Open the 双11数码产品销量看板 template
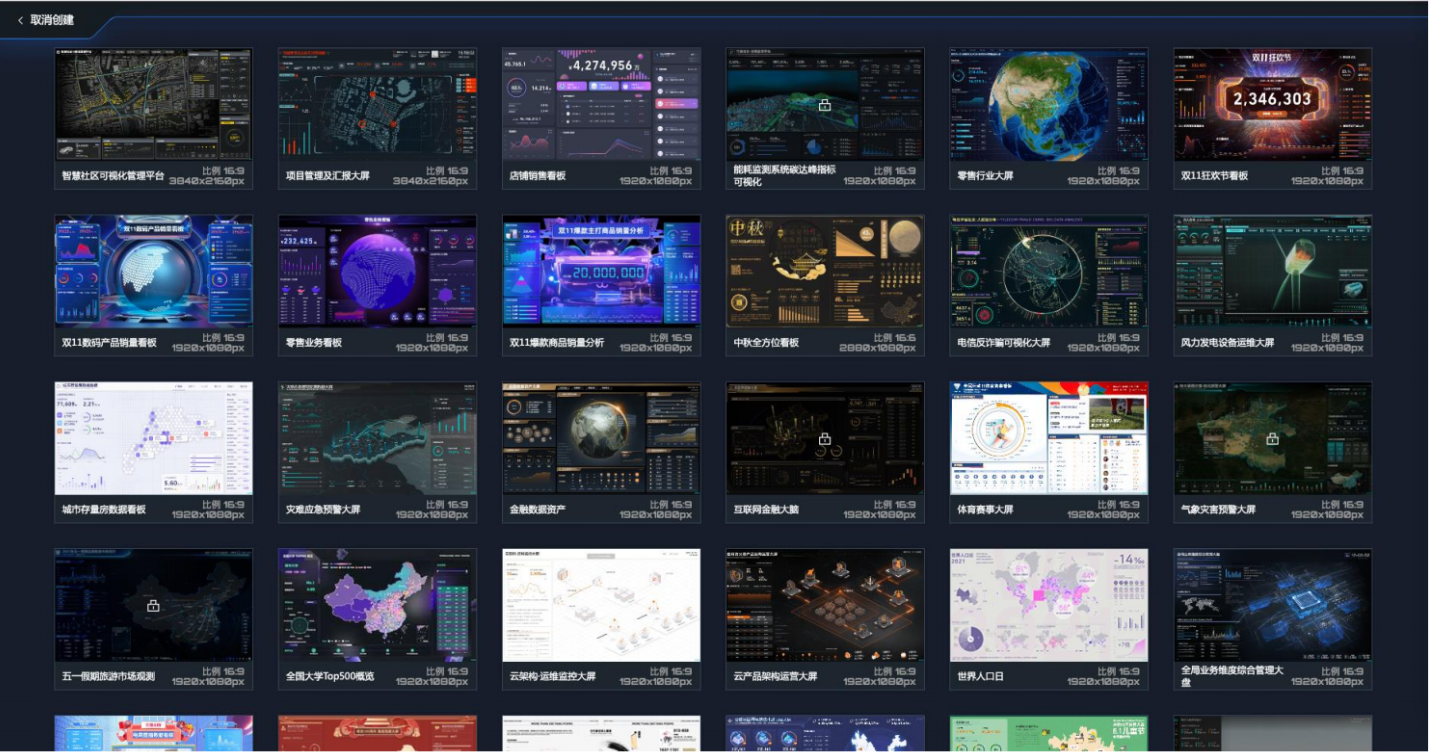Screen dimensions: 1432x756 tap(153, 271)
